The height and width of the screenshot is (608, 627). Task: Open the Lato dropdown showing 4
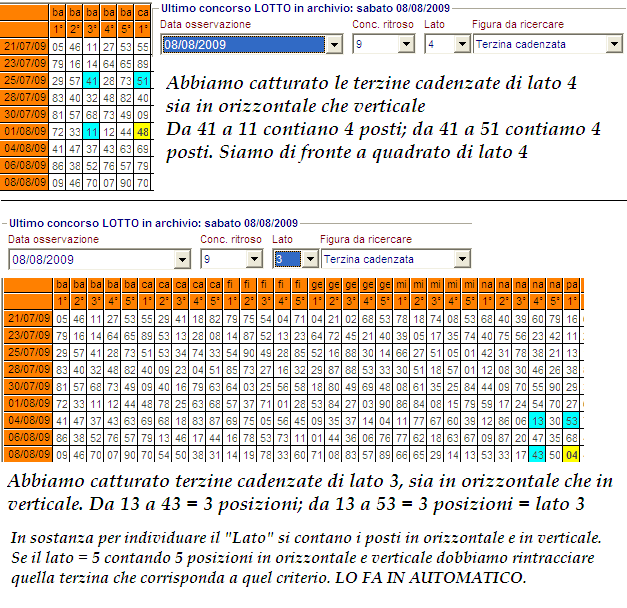(462, 44)
